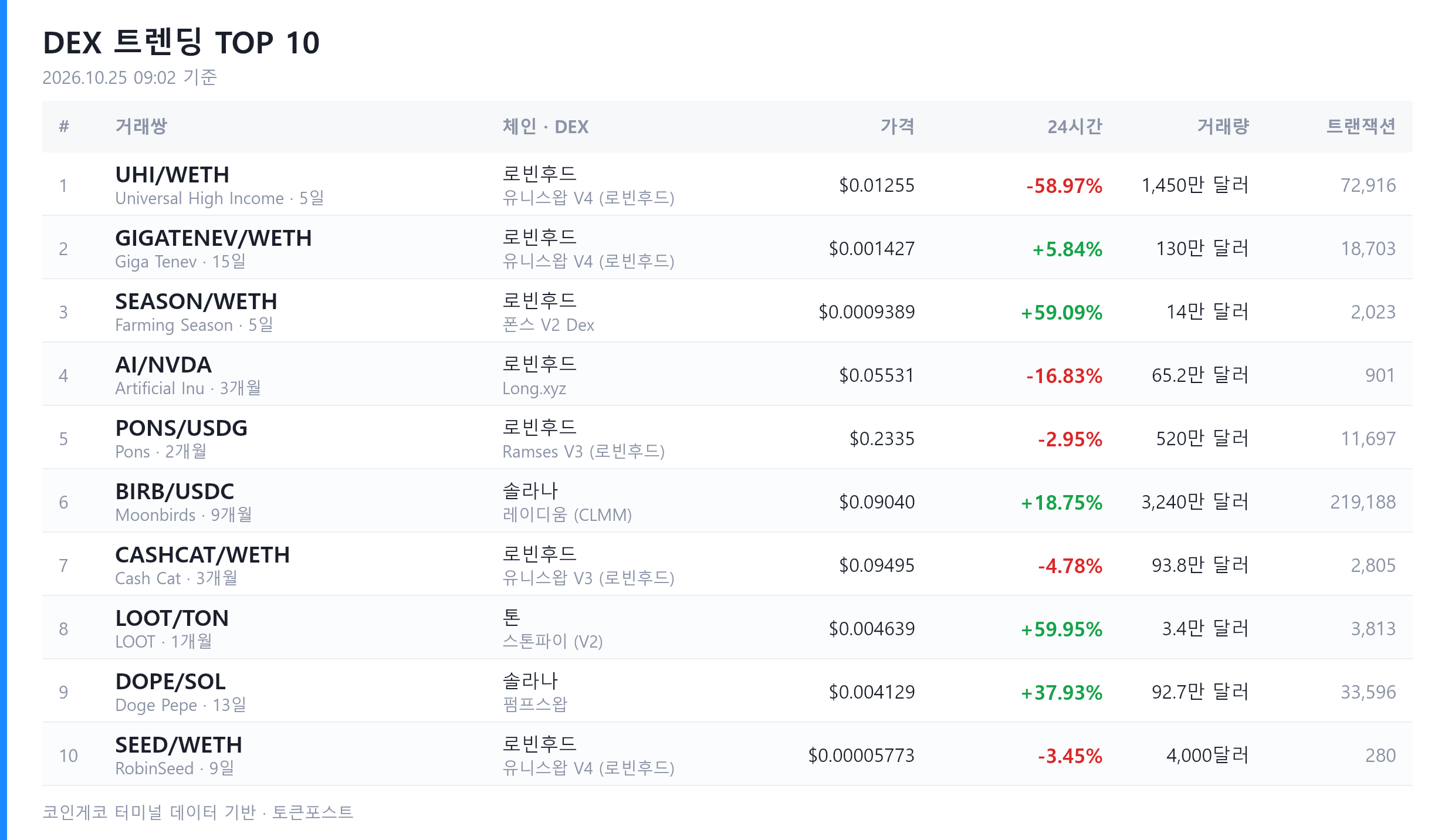Click the 33,596 transactions cell
Screen dimensions: 1455x840
coord(1368,692)
